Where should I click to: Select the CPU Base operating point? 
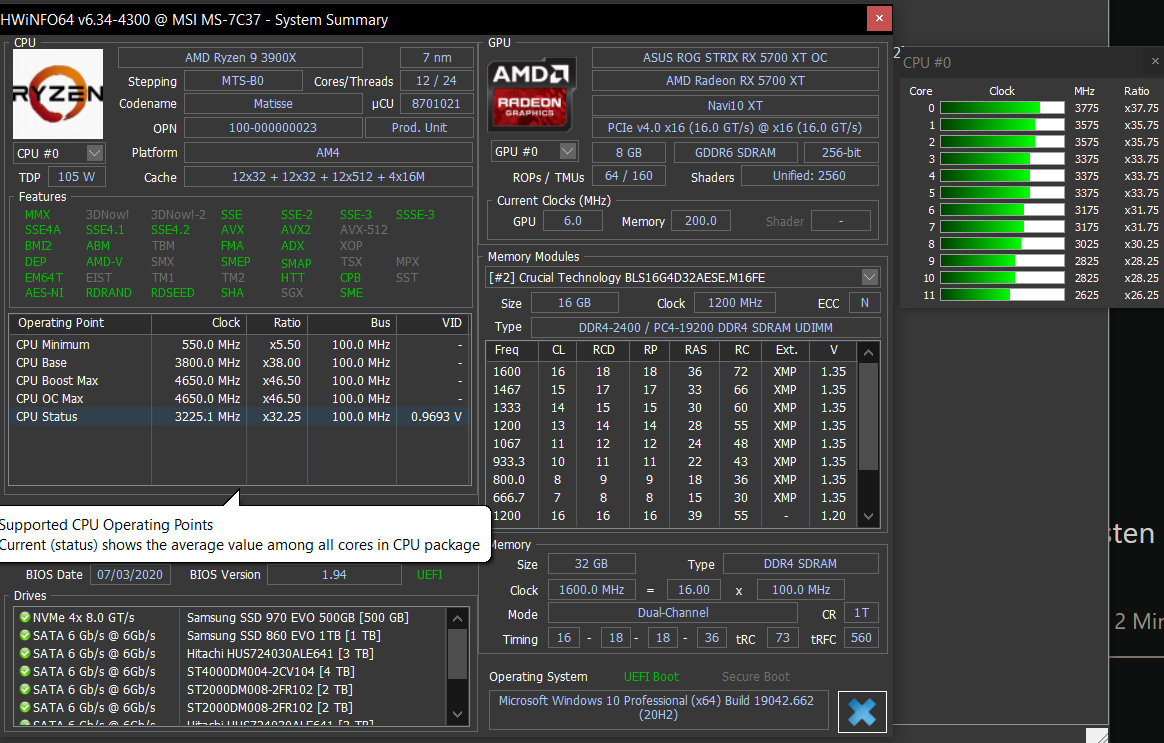coord(239,363)
